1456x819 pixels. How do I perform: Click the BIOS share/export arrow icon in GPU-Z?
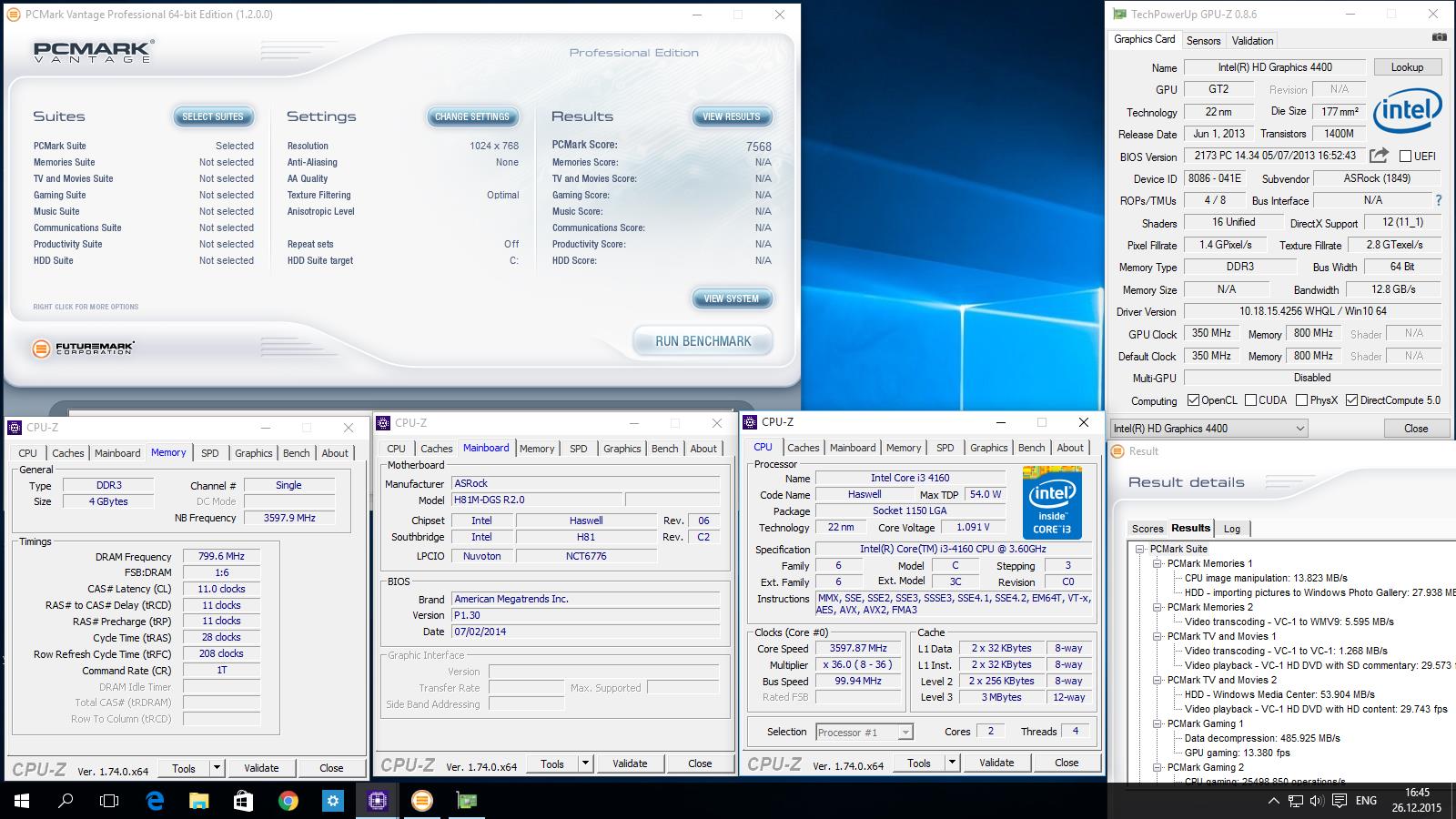coord(1379,156)
